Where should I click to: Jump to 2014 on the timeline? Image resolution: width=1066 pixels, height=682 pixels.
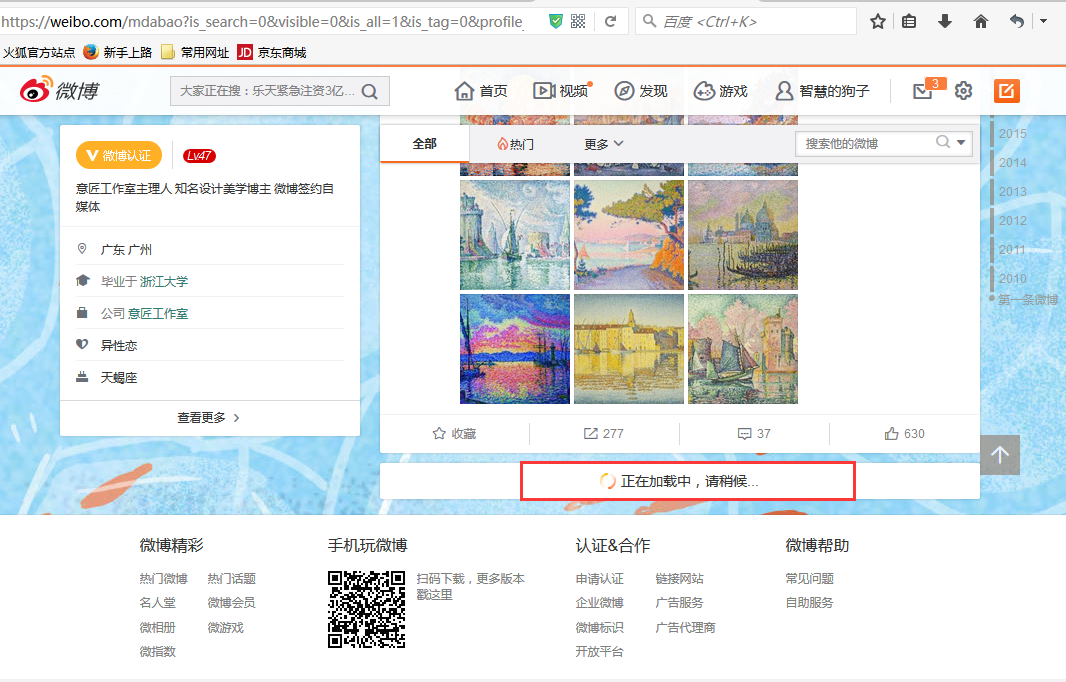(x=1012, y=163)
